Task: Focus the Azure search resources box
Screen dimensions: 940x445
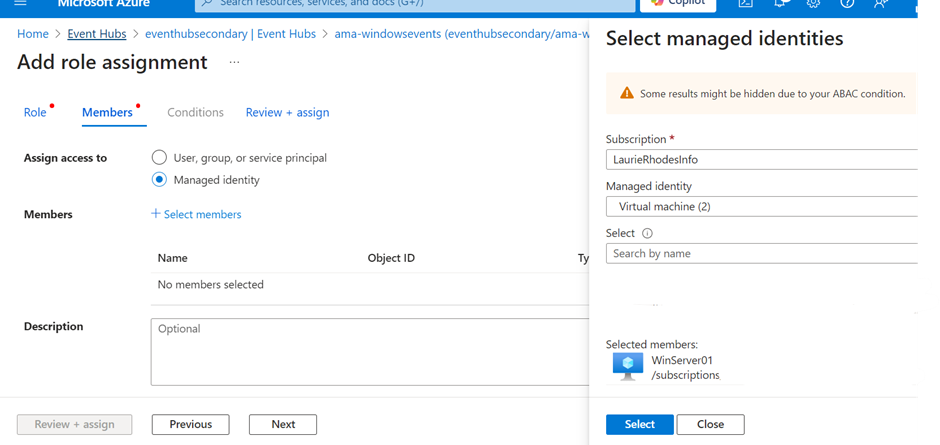Action: 415,5
